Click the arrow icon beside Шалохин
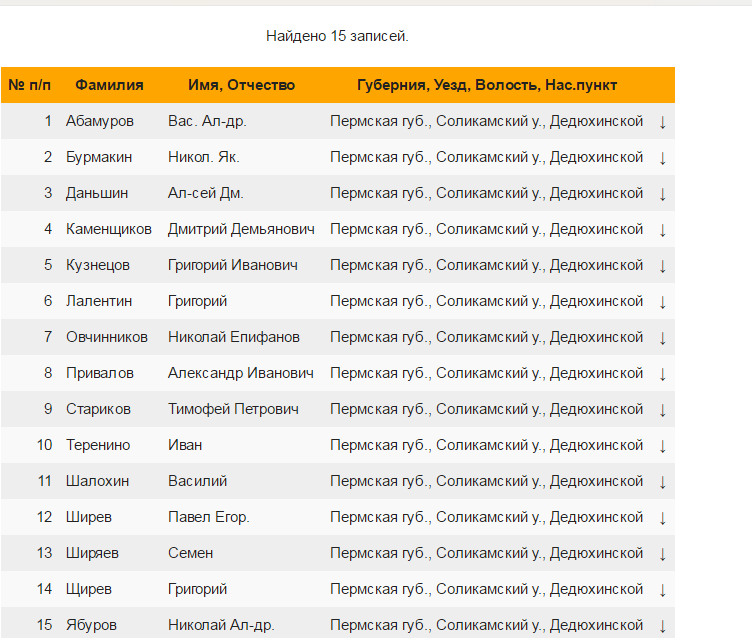The width and height of the screenshot is (752, 638). pos(662,482)
